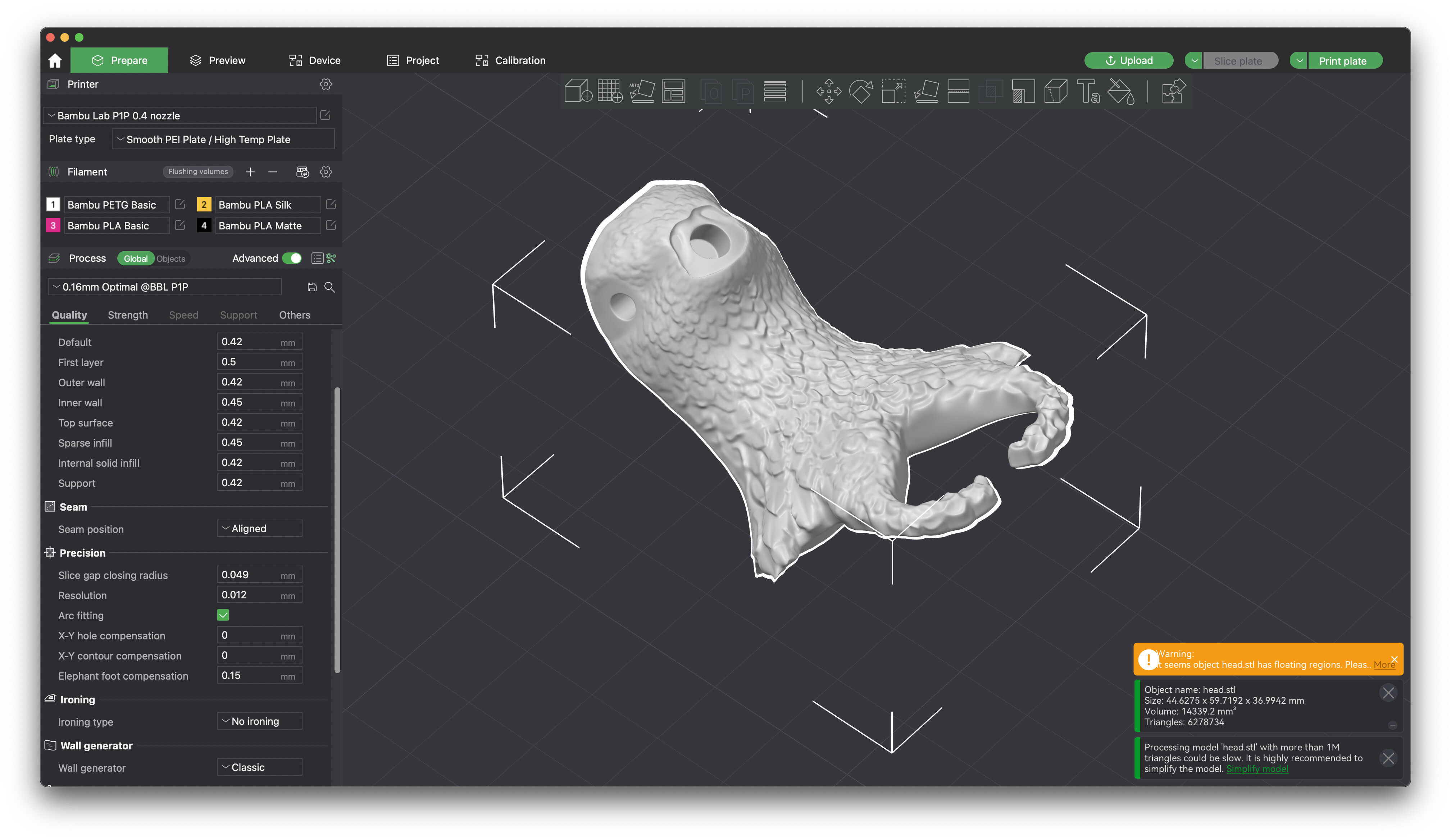Open the Support painting tool
This screenshot has width=1451, height=840.
coord(1023,91)
